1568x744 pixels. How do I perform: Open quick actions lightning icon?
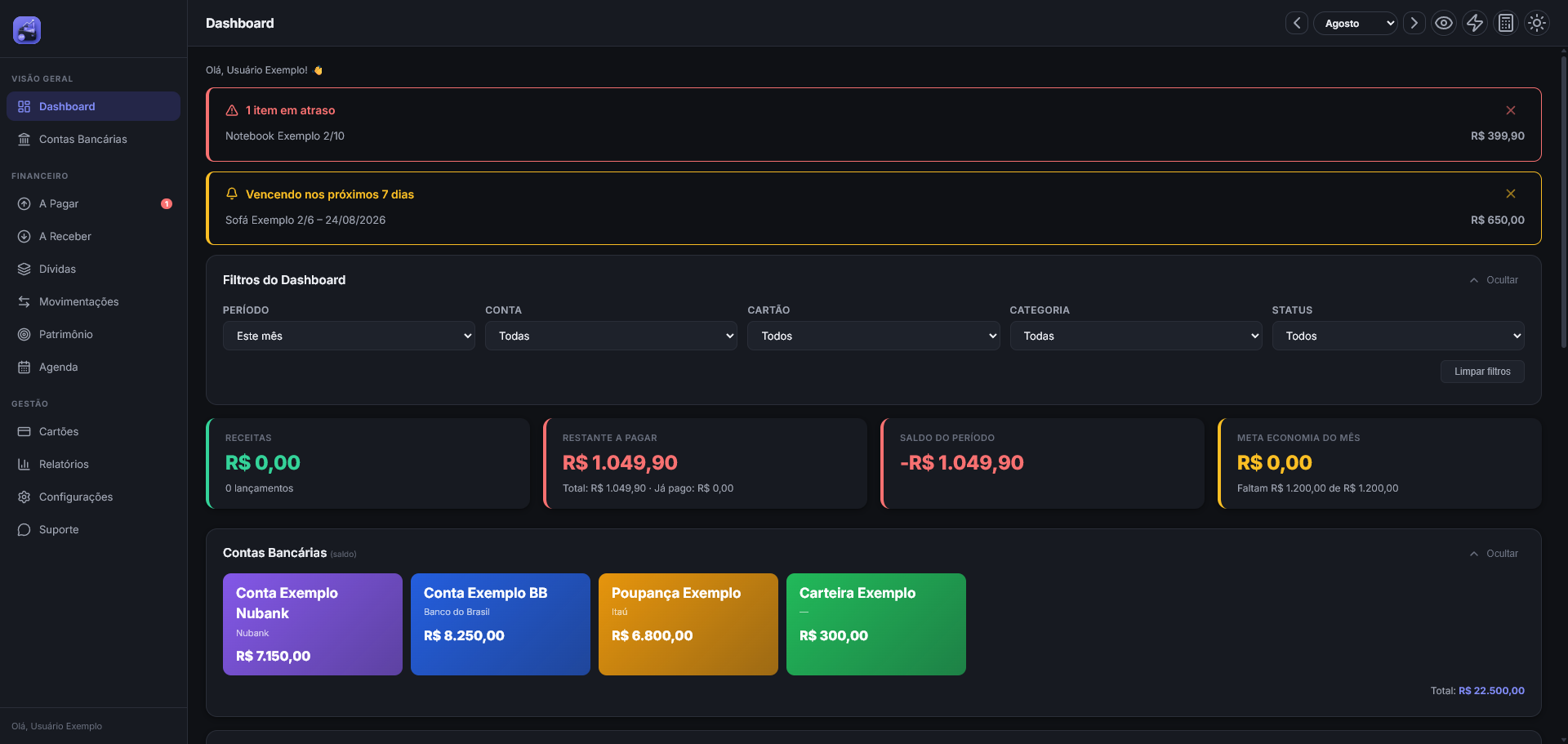[x=1475, y=23]
